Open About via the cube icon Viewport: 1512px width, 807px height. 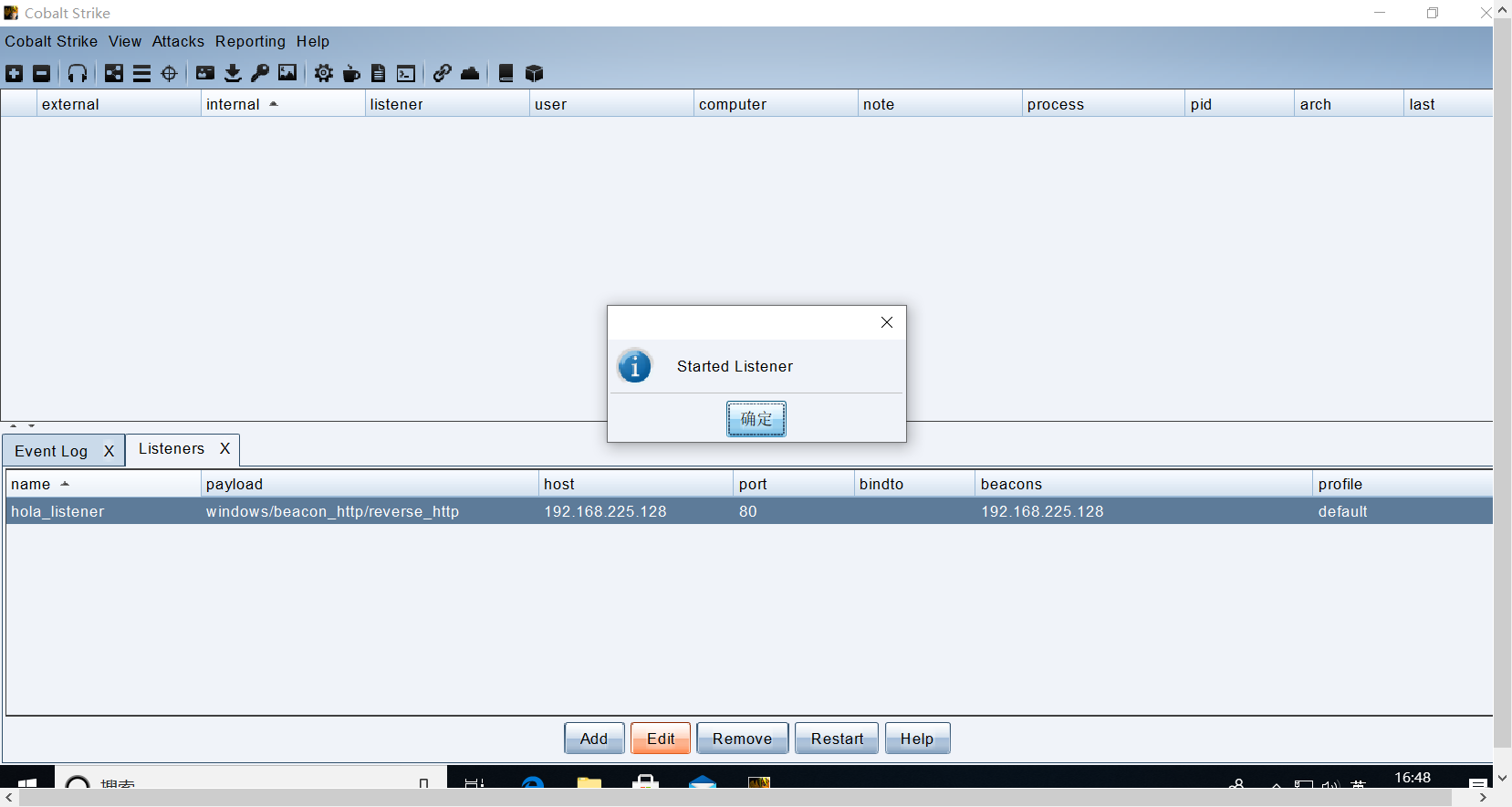[x=535, y=74]
